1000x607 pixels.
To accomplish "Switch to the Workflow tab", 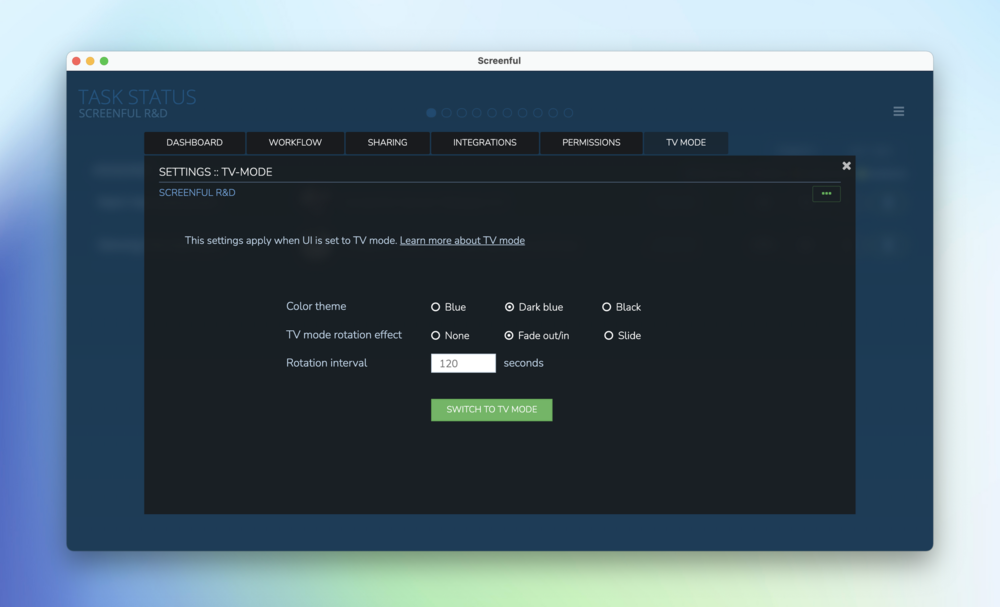I will 295,143.
